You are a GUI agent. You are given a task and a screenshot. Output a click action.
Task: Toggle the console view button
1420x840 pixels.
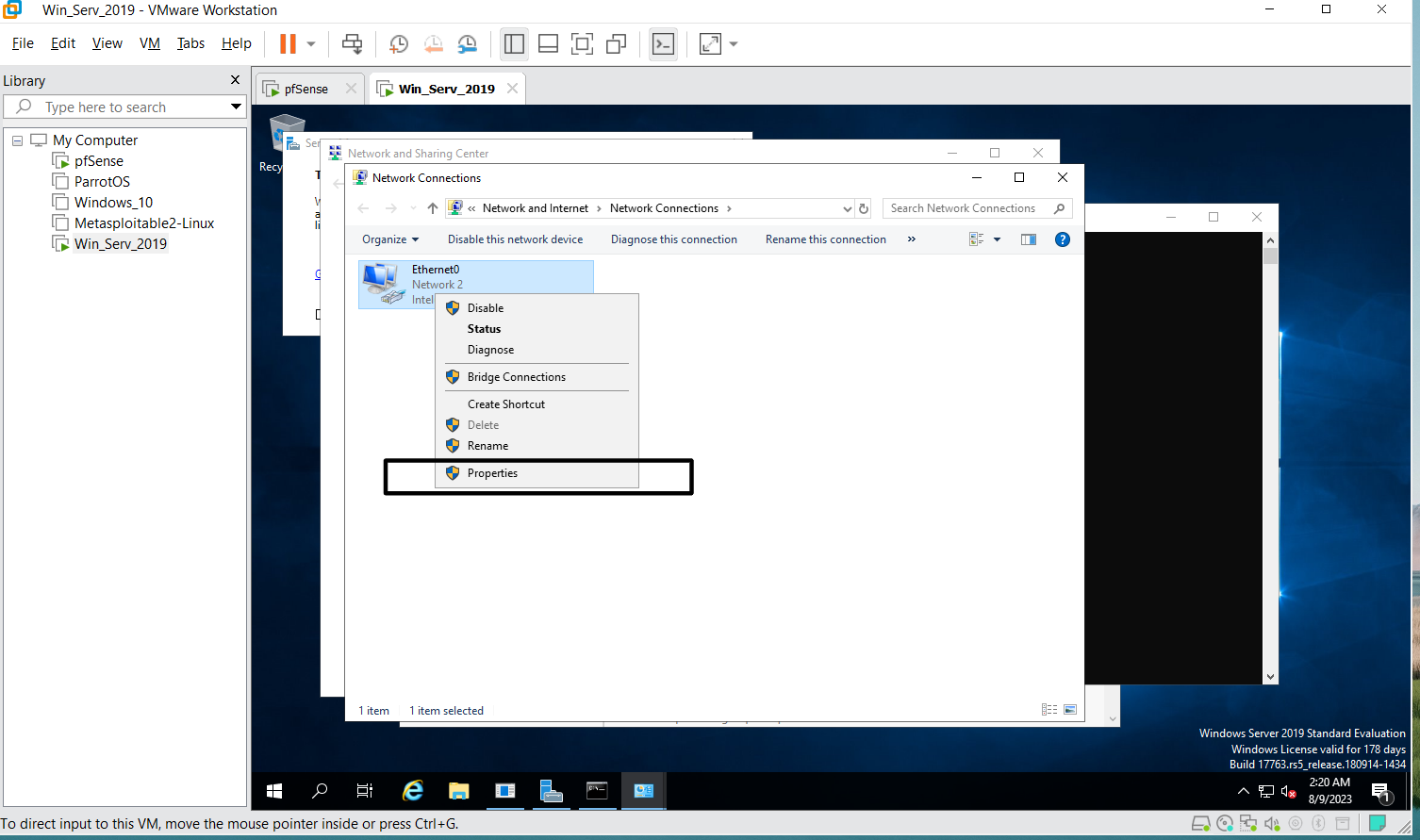pos(664,43)
